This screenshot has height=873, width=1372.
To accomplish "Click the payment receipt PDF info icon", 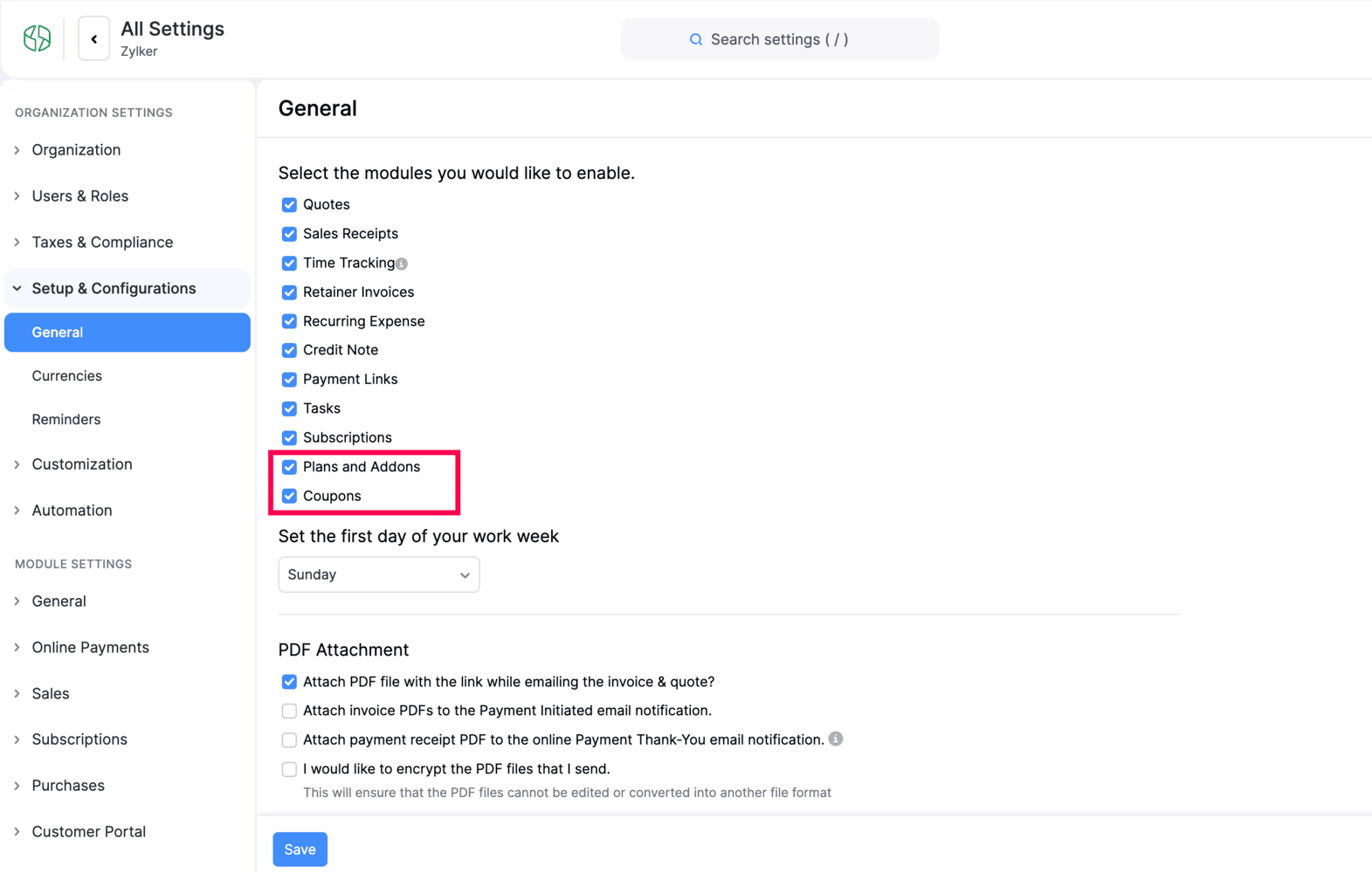I will (836, 739).
